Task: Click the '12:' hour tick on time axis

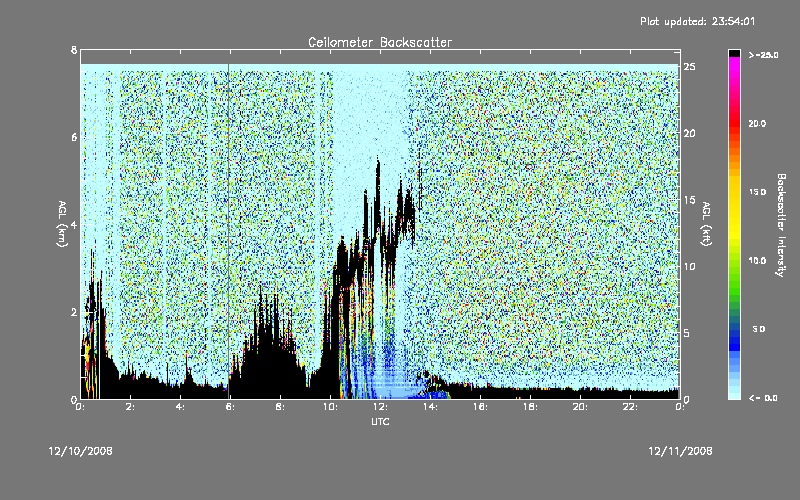Action: click(380, 407)
